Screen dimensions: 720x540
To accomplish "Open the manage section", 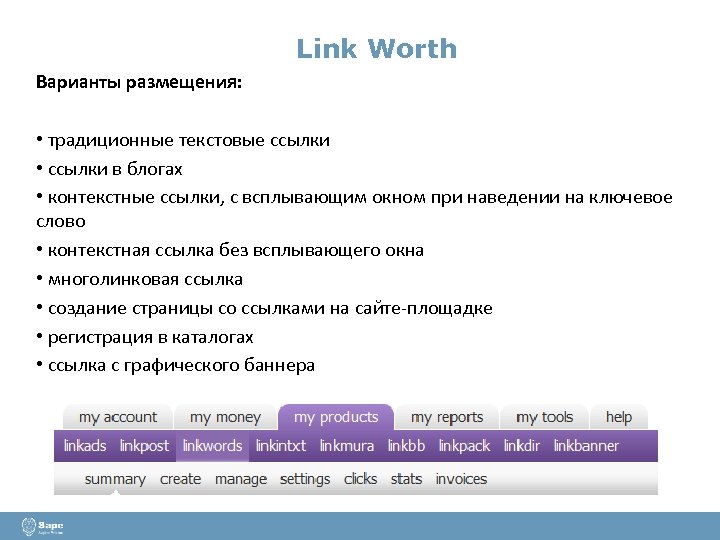I will (241, 479).
